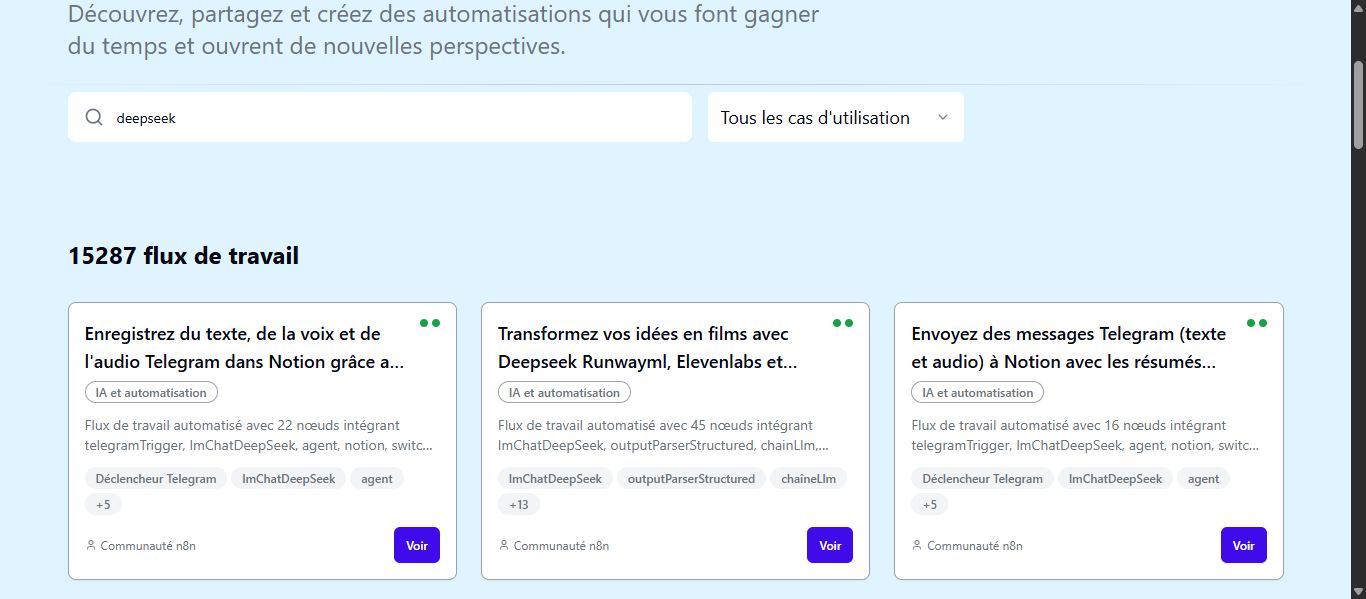Click the search magnifier icon
The height and width of the screenshot is (599, 1366).
pyautogui.click(x=94, y=117)
